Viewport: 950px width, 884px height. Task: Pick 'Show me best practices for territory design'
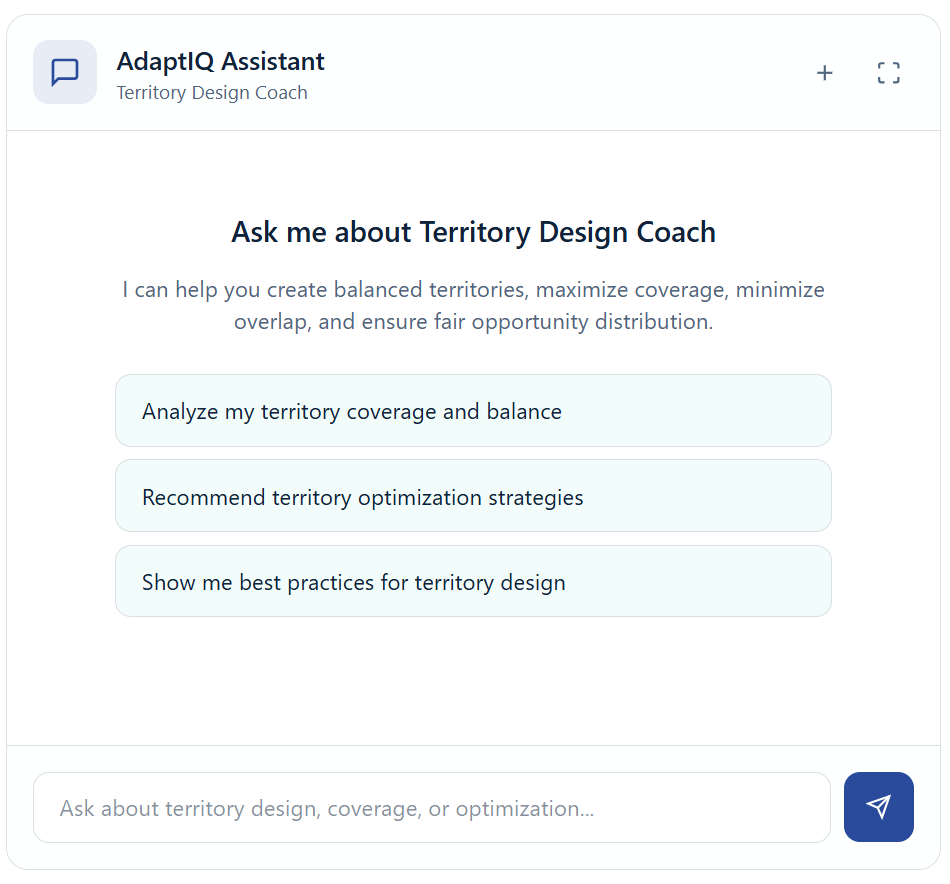coord(473,581)
